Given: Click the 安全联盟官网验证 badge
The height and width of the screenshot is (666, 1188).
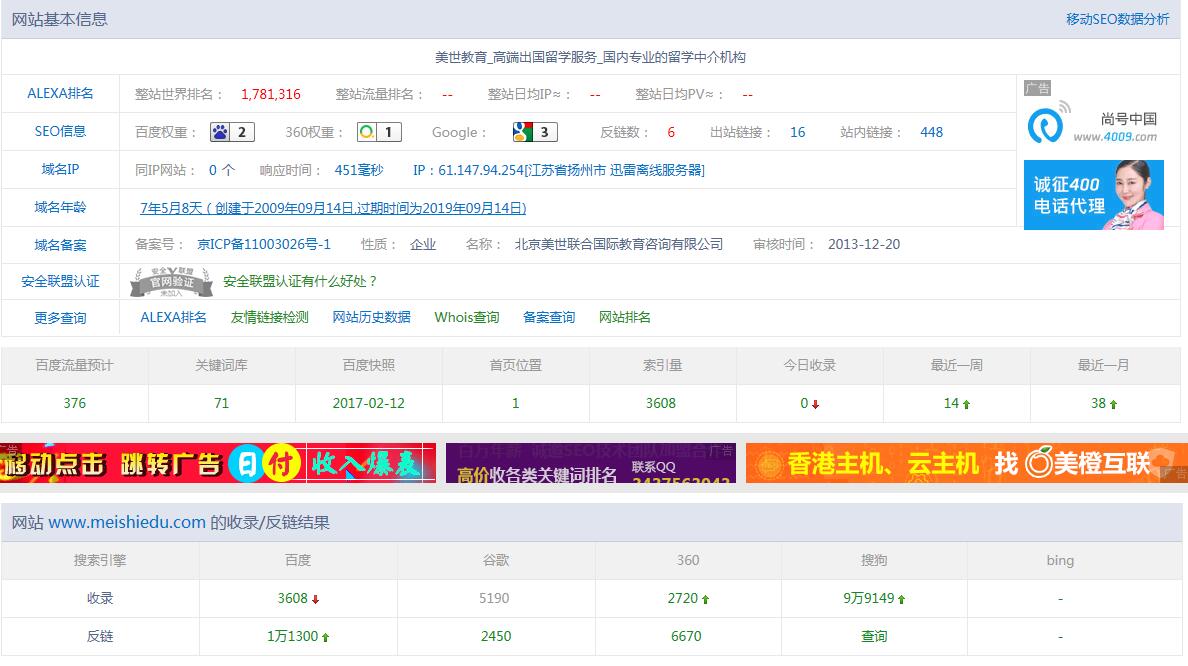Looking at the screenshot, I should coord(170,281).
